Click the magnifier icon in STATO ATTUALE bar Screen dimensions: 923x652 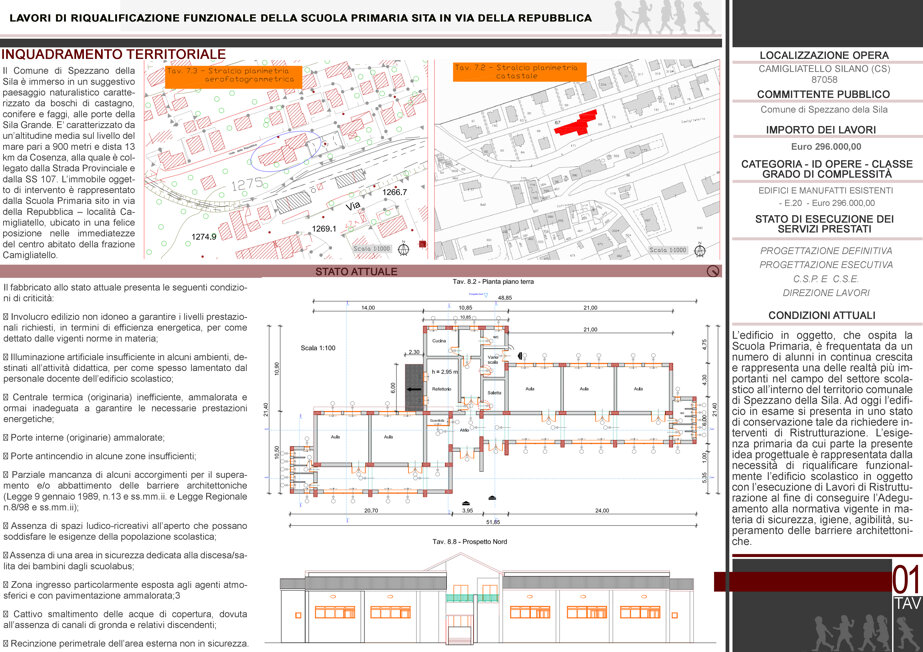712,271
